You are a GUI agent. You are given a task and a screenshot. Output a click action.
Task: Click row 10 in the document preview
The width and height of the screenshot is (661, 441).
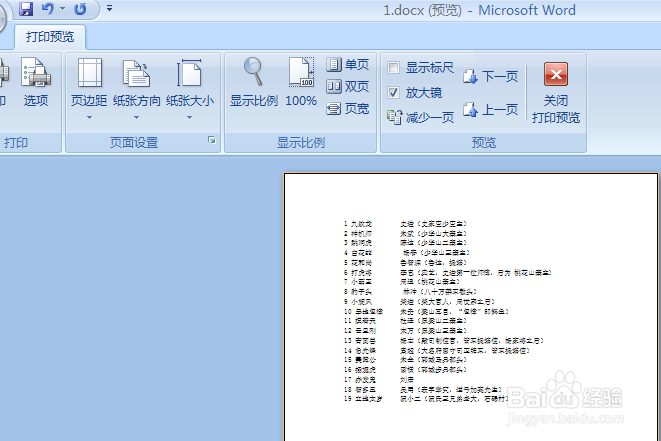click(426, 312)
